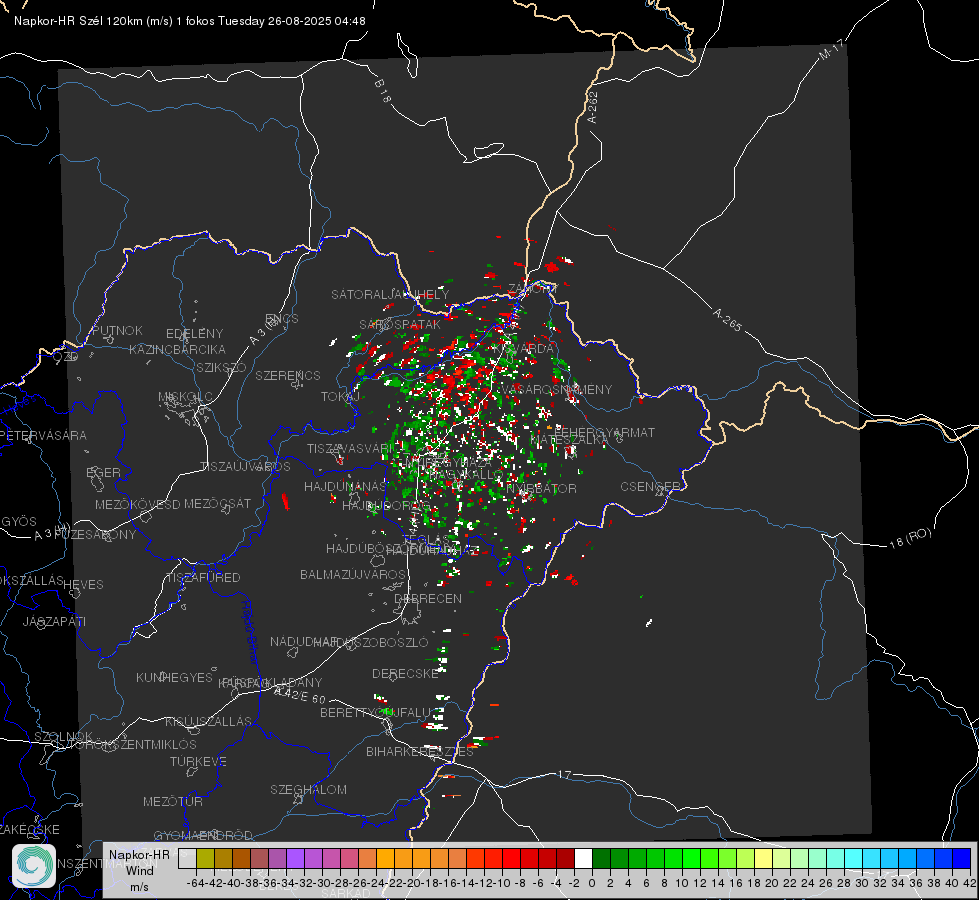
Task: Click the white swatch left of 0
Action: click(583, 858)
